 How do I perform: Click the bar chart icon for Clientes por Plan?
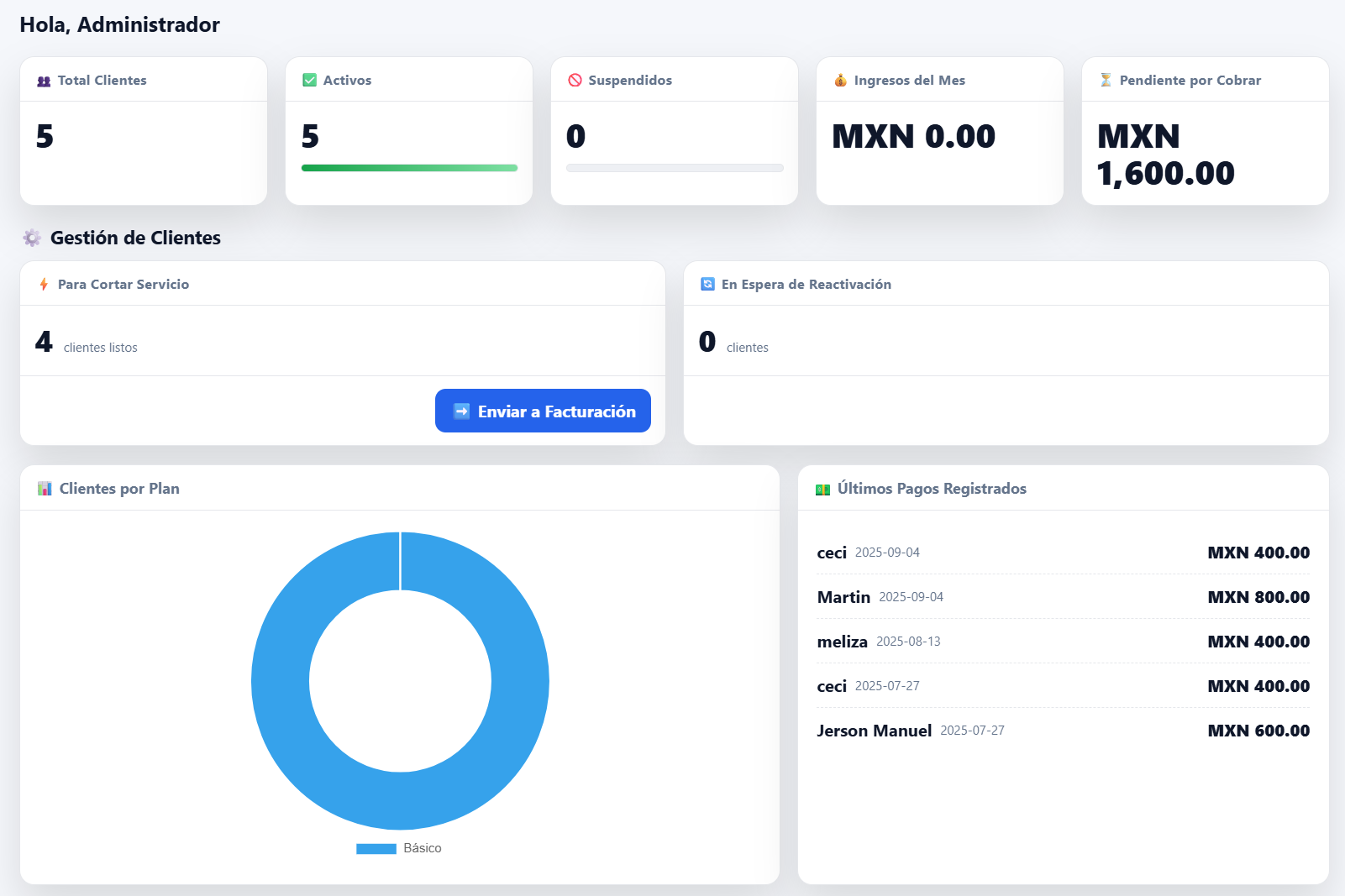pos(45,489)
